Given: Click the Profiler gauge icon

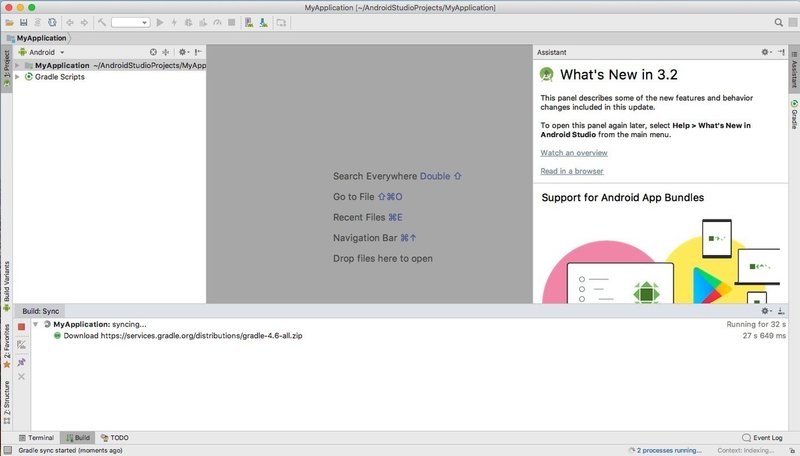Looking at the screenshot, I should [217, 22].
